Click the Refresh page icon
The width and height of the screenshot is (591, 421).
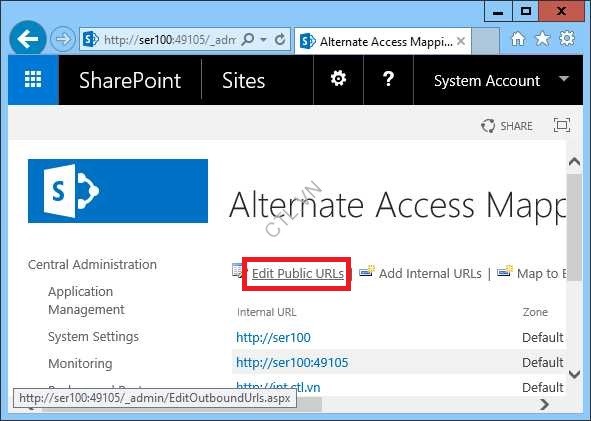280,39
